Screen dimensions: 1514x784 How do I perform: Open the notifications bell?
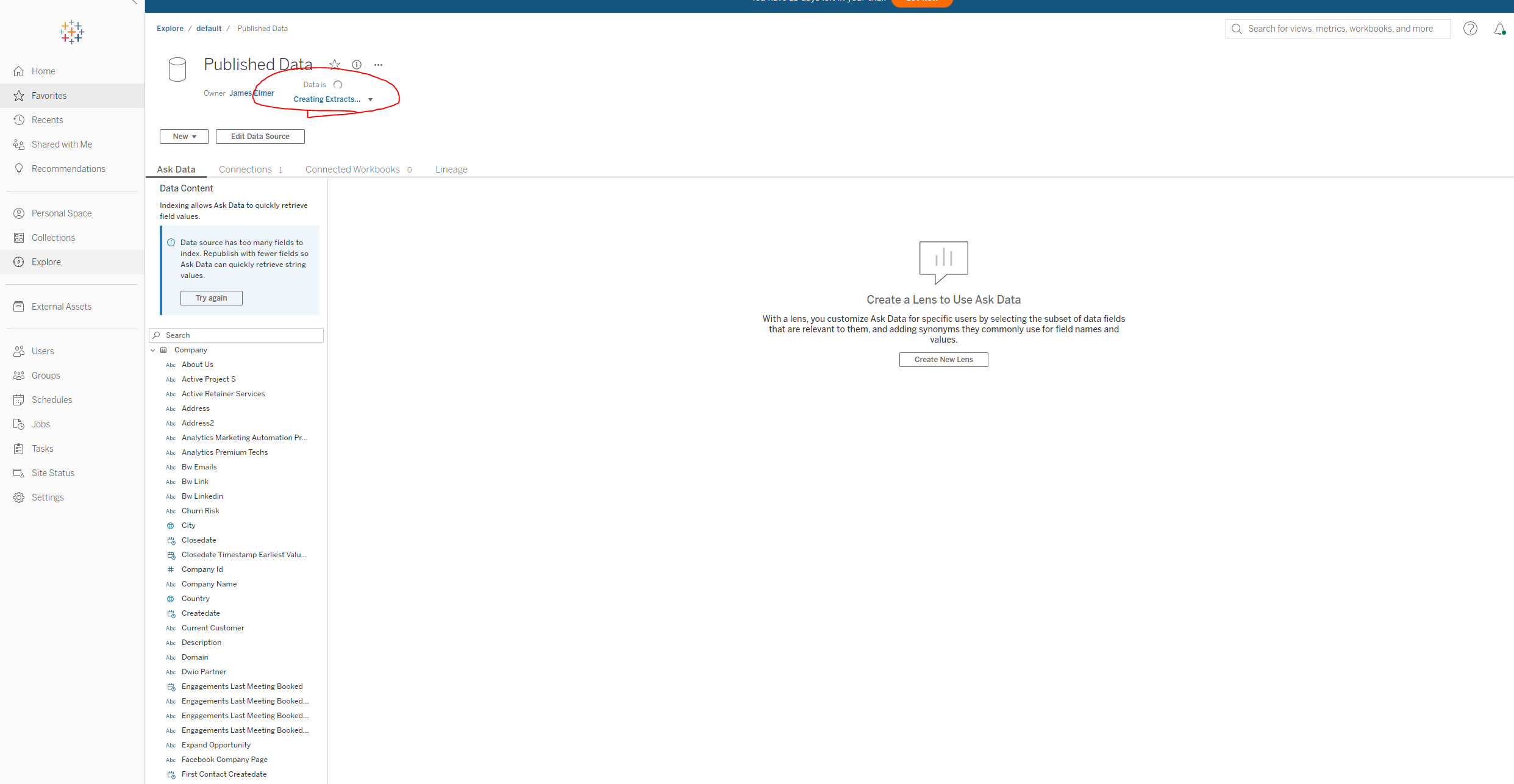tap(1499, 28)
